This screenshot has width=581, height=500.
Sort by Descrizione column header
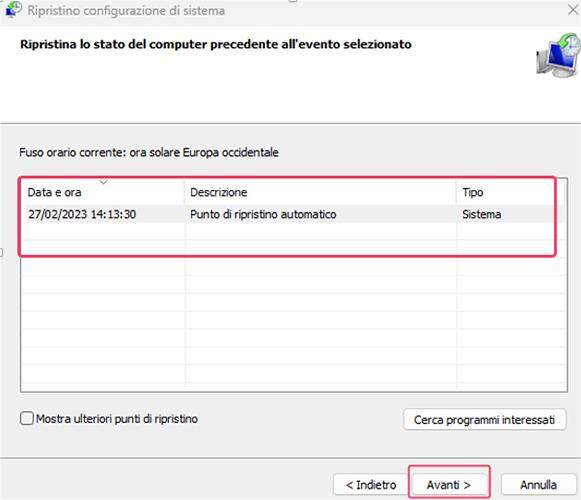pos(320,192)
